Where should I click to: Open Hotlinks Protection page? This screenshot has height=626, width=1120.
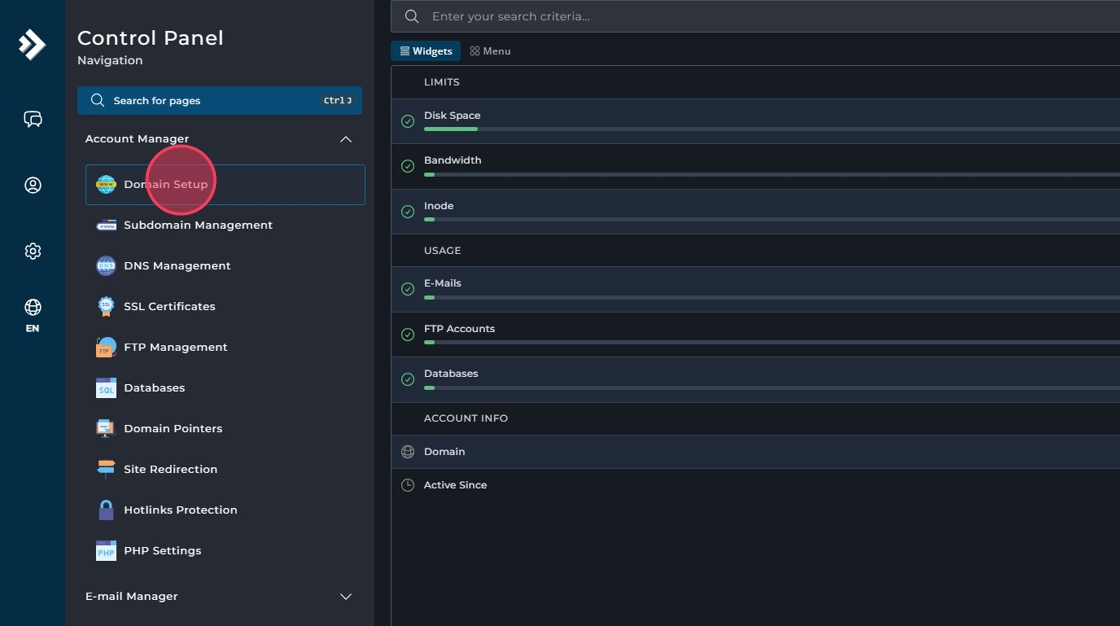pos(181,510)
